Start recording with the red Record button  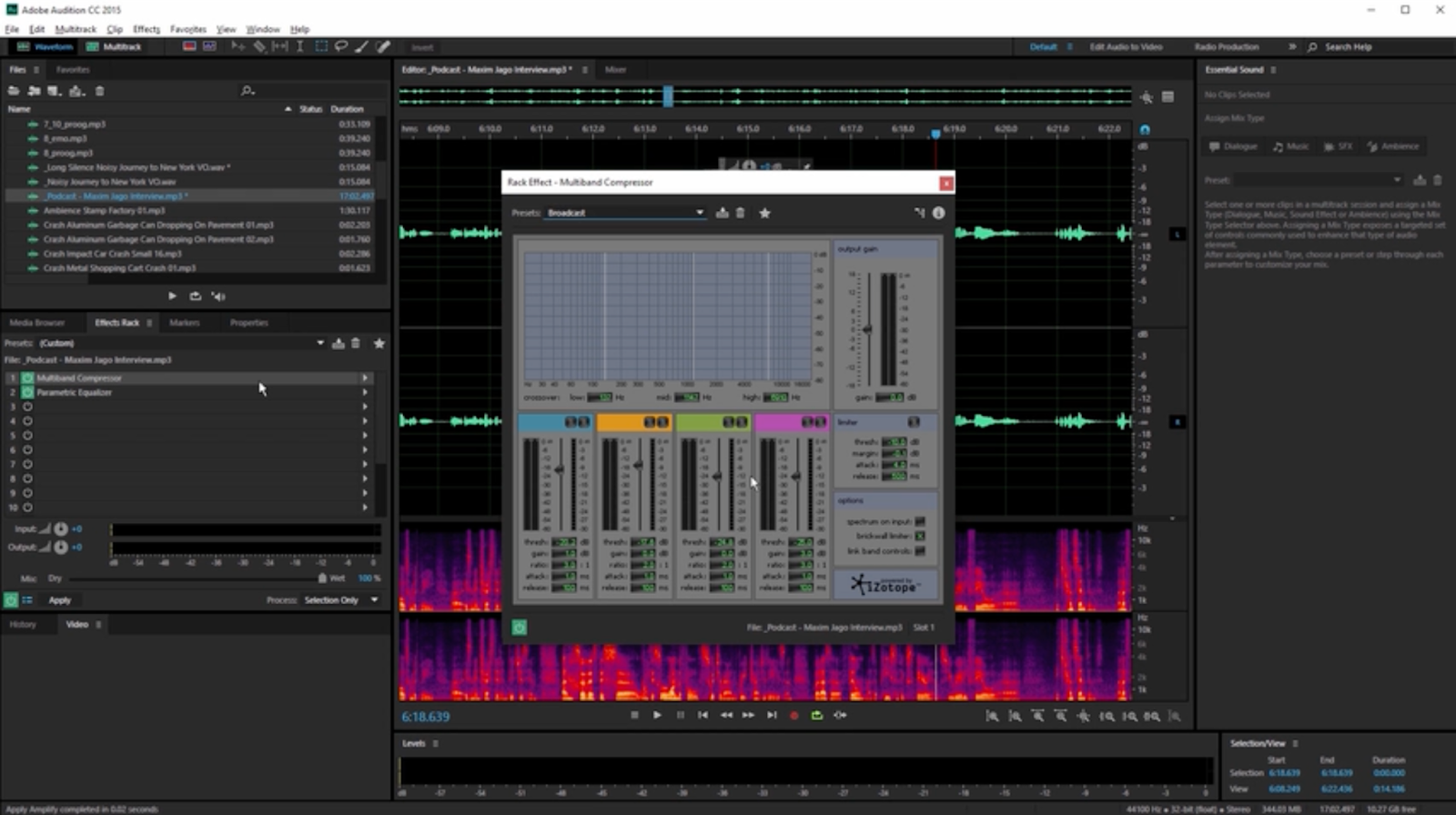click(x=794, y=716)
